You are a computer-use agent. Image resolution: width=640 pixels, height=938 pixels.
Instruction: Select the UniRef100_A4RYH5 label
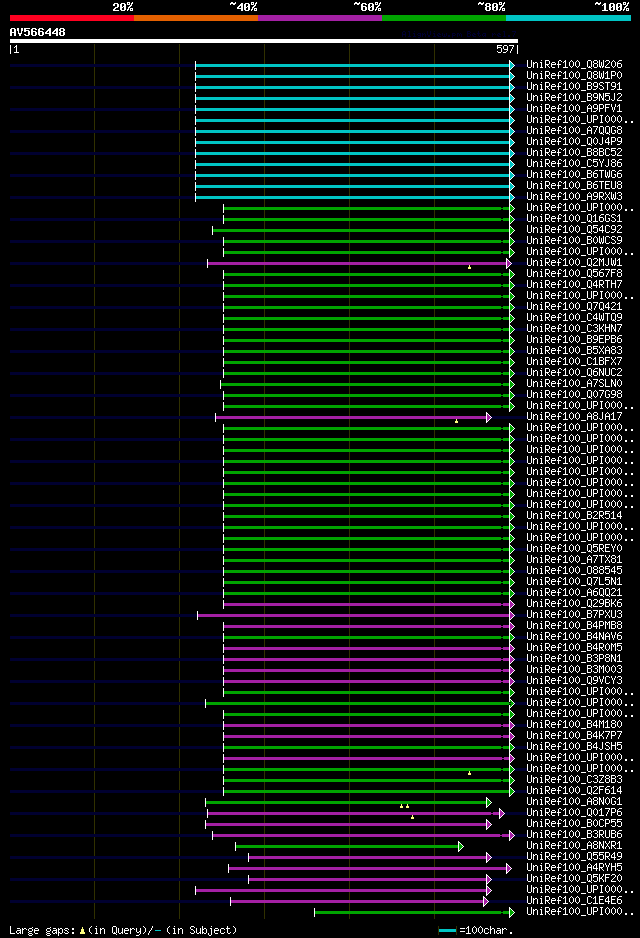tap(574, 867)
